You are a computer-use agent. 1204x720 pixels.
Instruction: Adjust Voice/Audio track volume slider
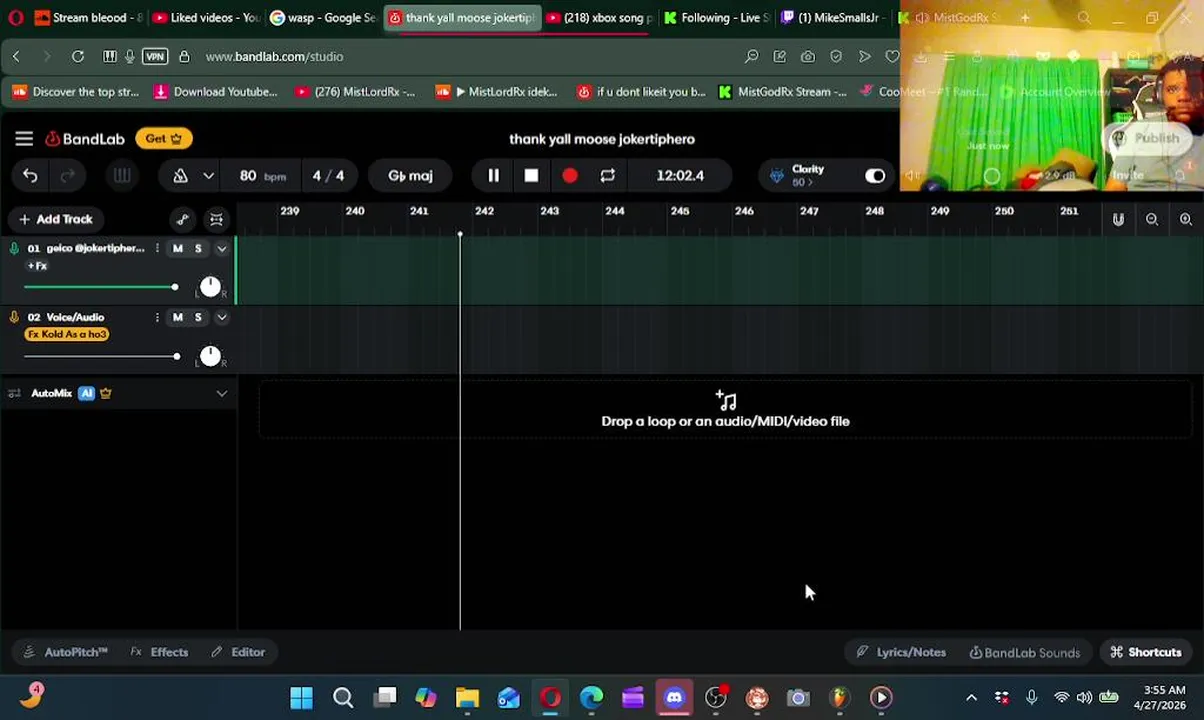click(x=101, y=357)
